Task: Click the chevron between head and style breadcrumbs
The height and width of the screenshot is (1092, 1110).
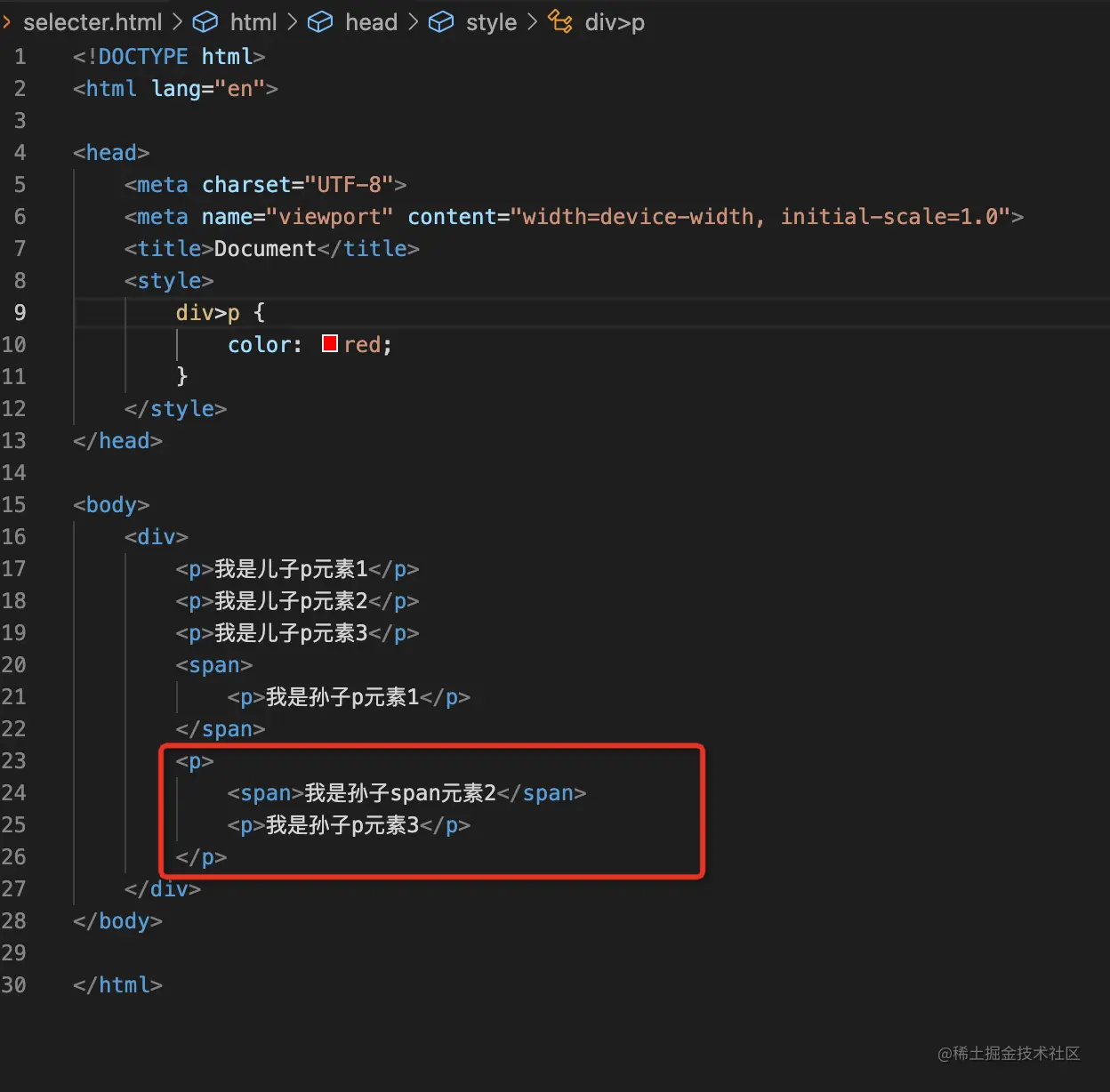Action: (413, 22)
